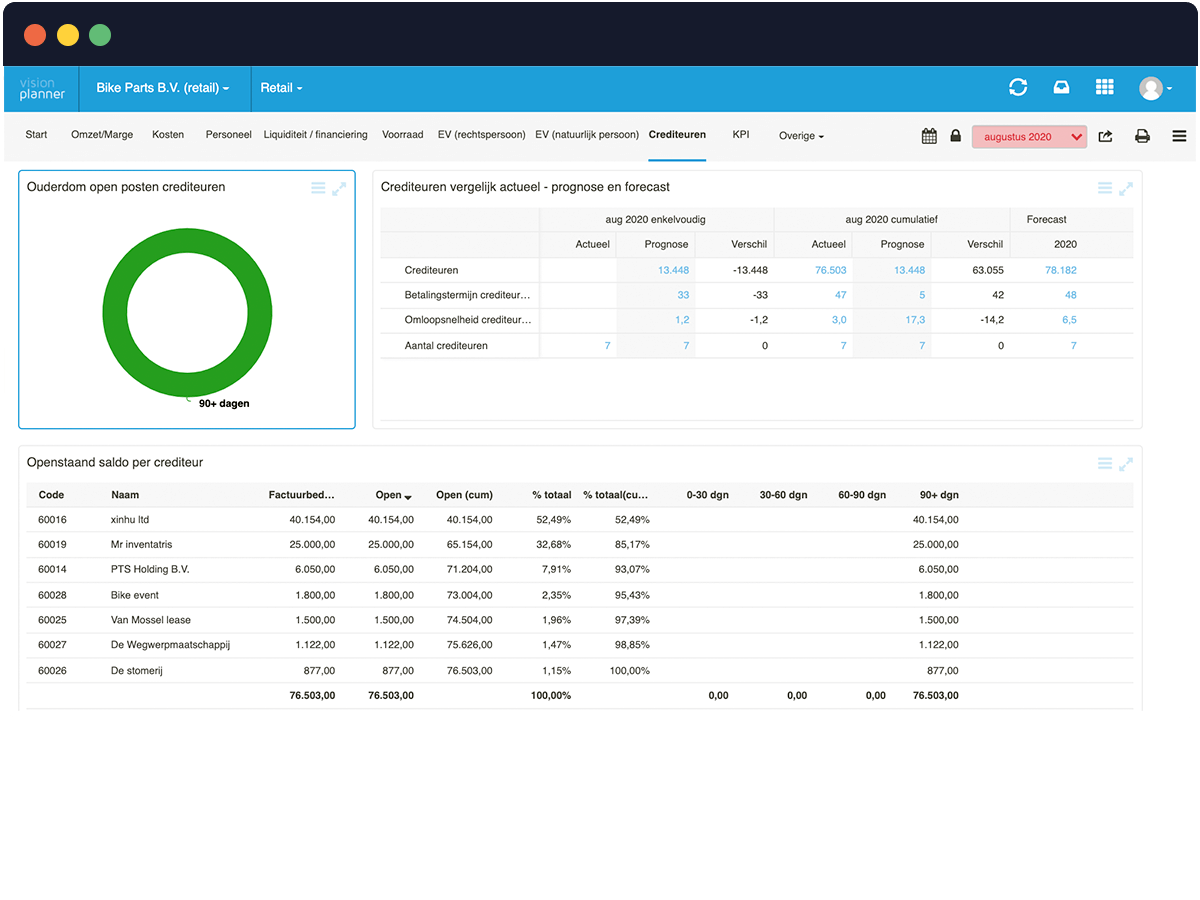Screen dimensions: 1200x900
Task: Sort by the 0-30 dgn column header
Action: tap(707, 495)
